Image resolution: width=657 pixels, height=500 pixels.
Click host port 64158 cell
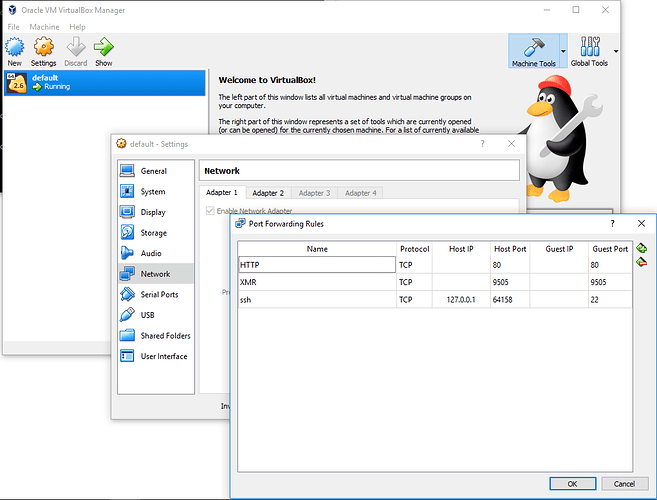tap(510, 300)
